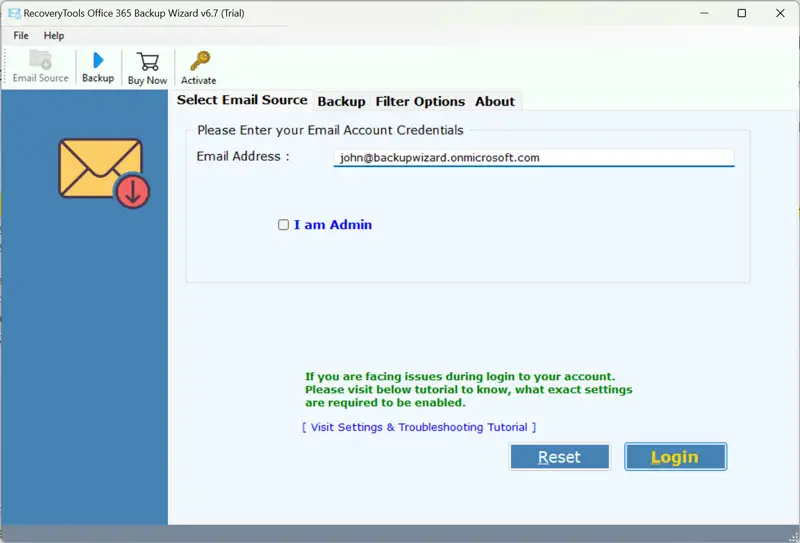Click 'Please Enter your Email Account Credentials' heading
This screenshot has height=543, width=800.
pos(330,130)
